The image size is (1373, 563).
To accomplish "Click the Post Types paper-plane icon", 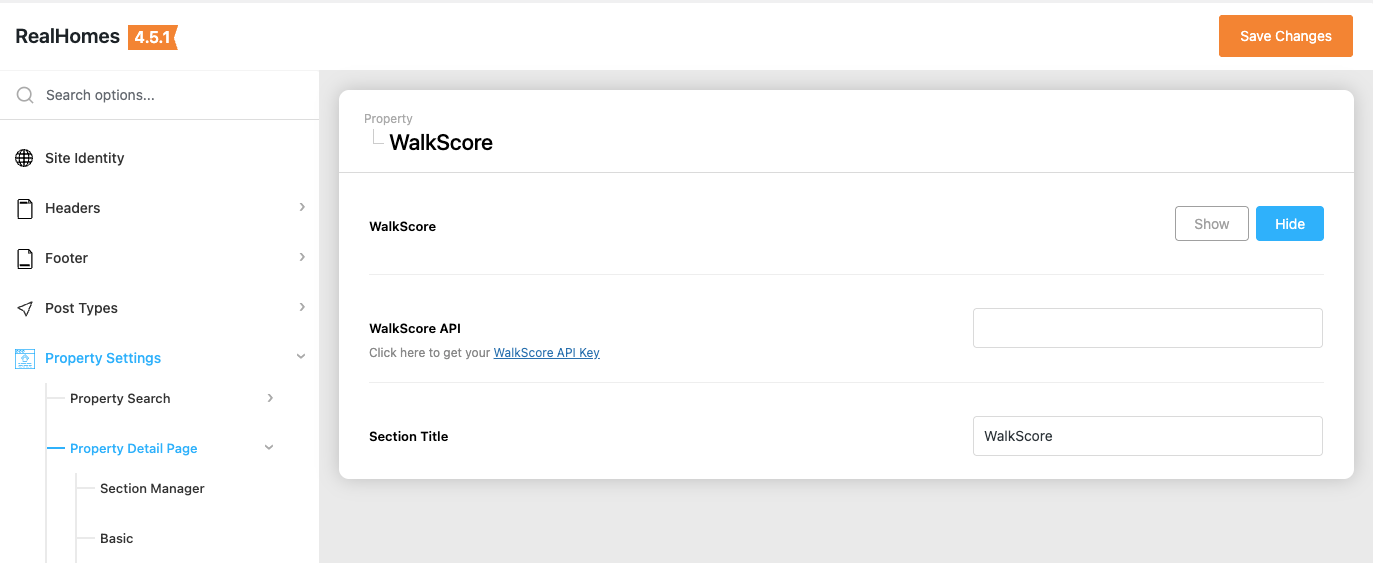I will (25, 308).
